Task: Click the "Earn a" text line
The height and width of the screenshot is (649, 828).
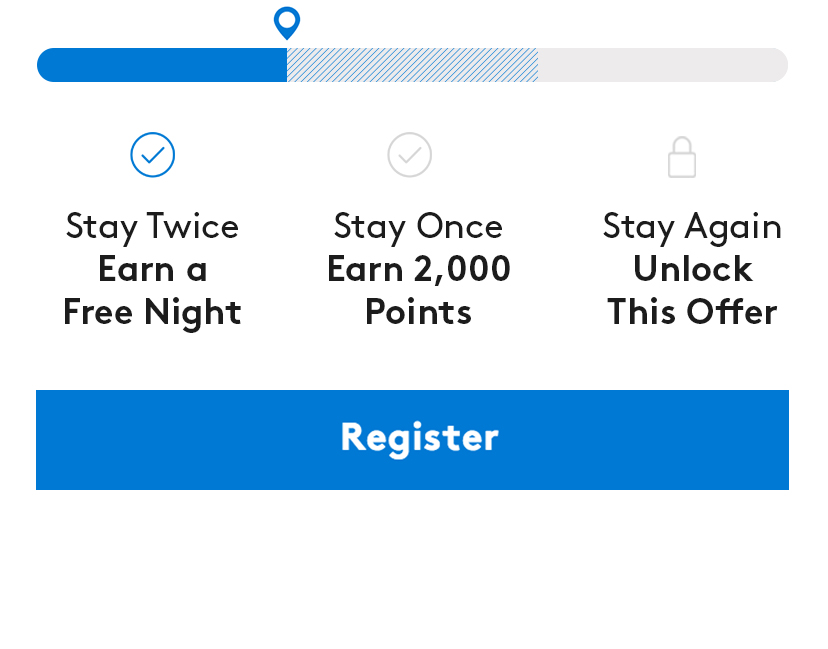Action: click(x=152, y=270)
